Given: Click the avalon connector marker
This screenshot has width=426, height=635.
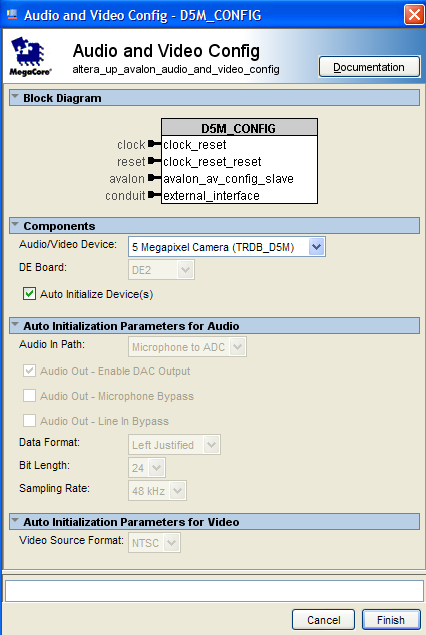Looking at the screenshot, I should click(154, 178).
